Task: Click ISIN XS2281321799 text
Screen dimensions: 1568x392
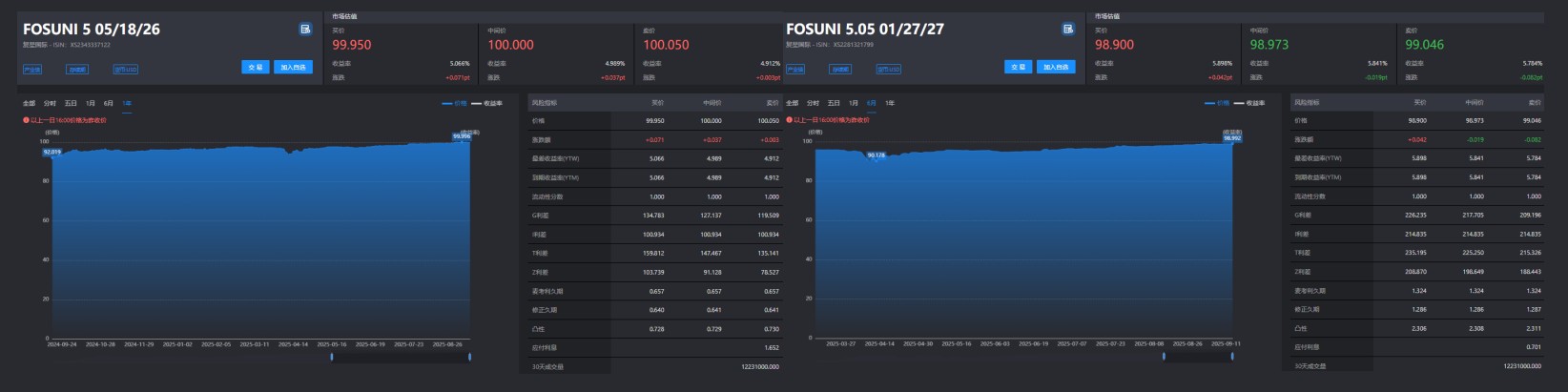Action: (x=854, y=45)
